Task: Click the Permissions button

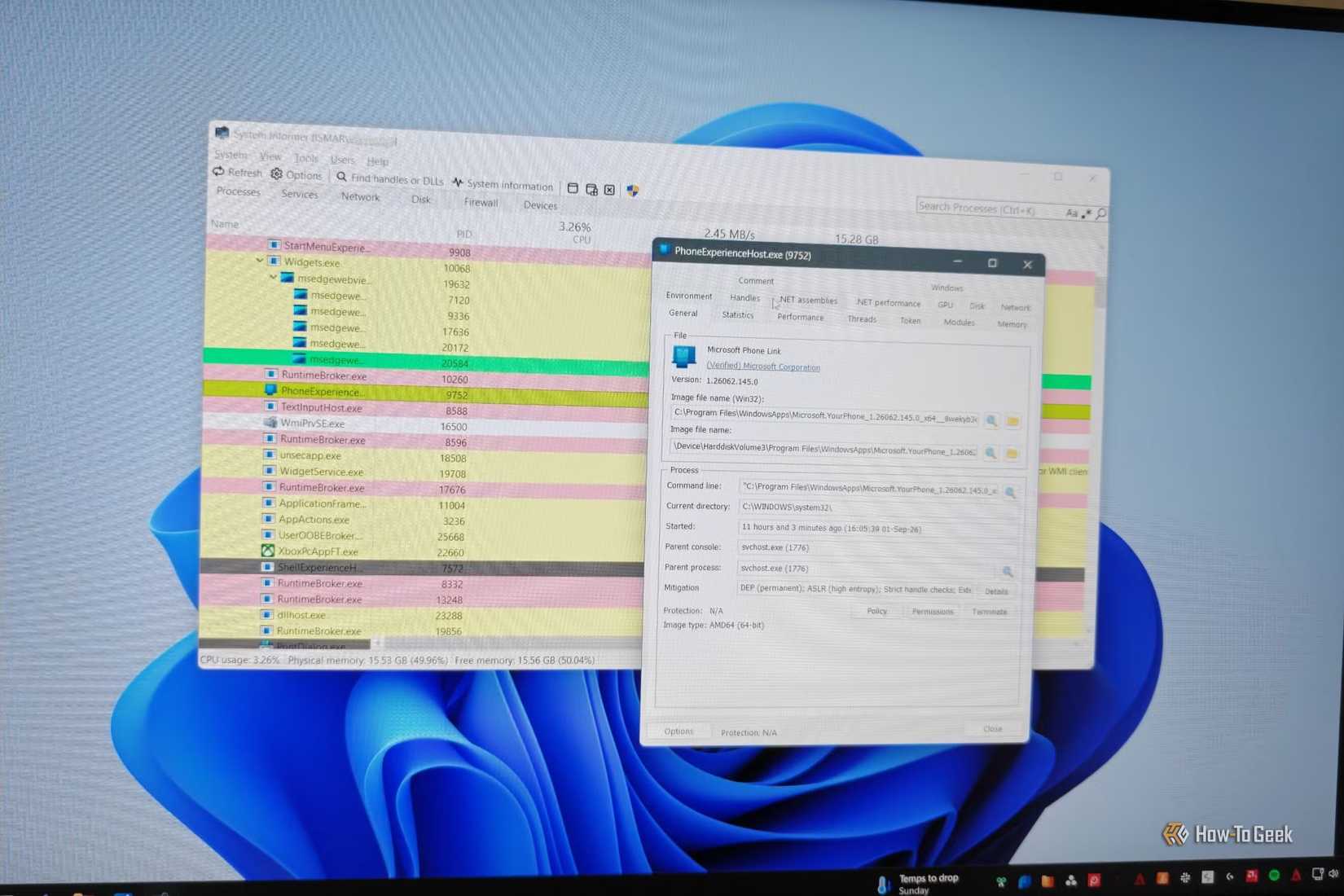Action: click(x=933, y=611)
